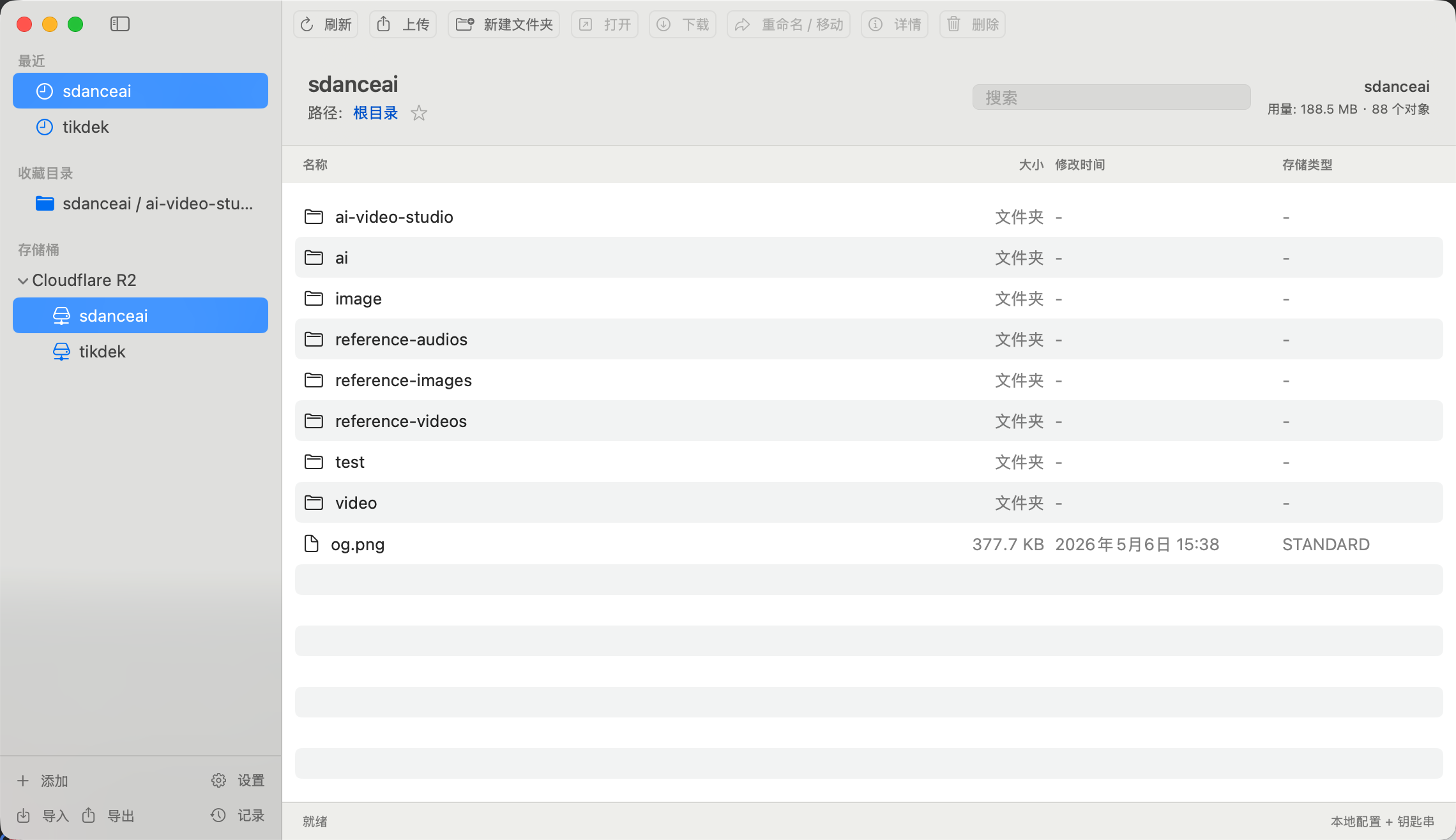The image size is (1456, 840).
Task: Select the image folder row
Action: 868,298
